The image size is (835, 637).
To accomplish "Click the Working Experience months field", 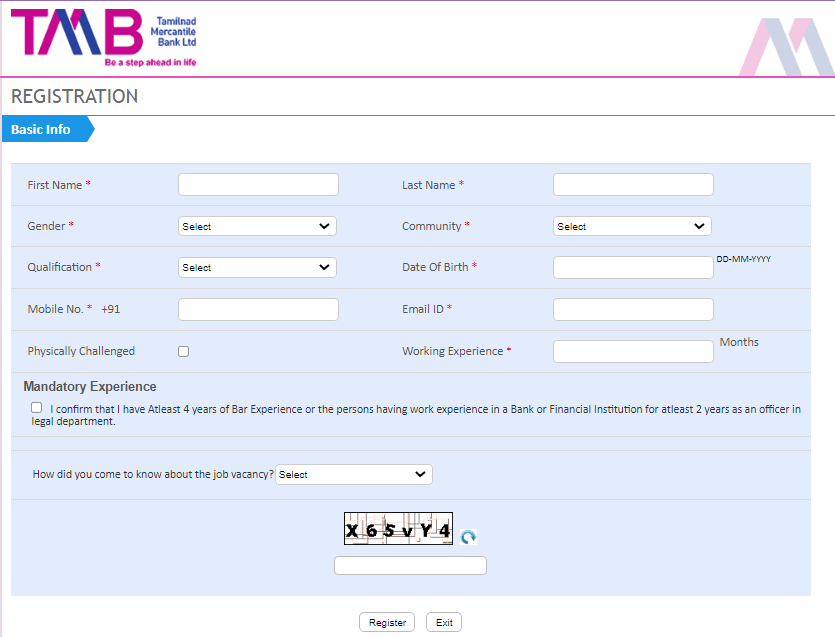I will pyautogui.click(x=632, y=351).
